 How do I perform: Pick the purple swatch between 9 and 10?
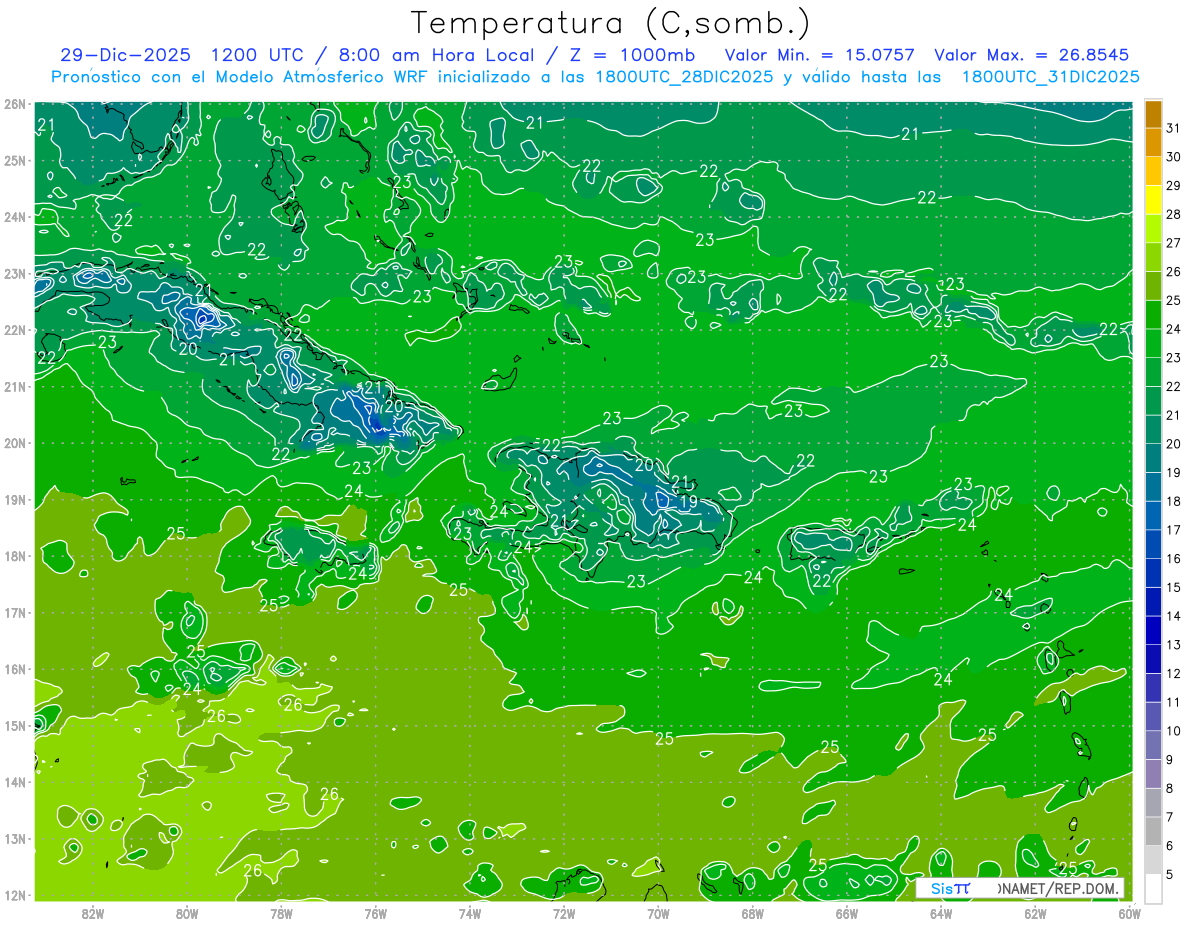point(1153,745)
